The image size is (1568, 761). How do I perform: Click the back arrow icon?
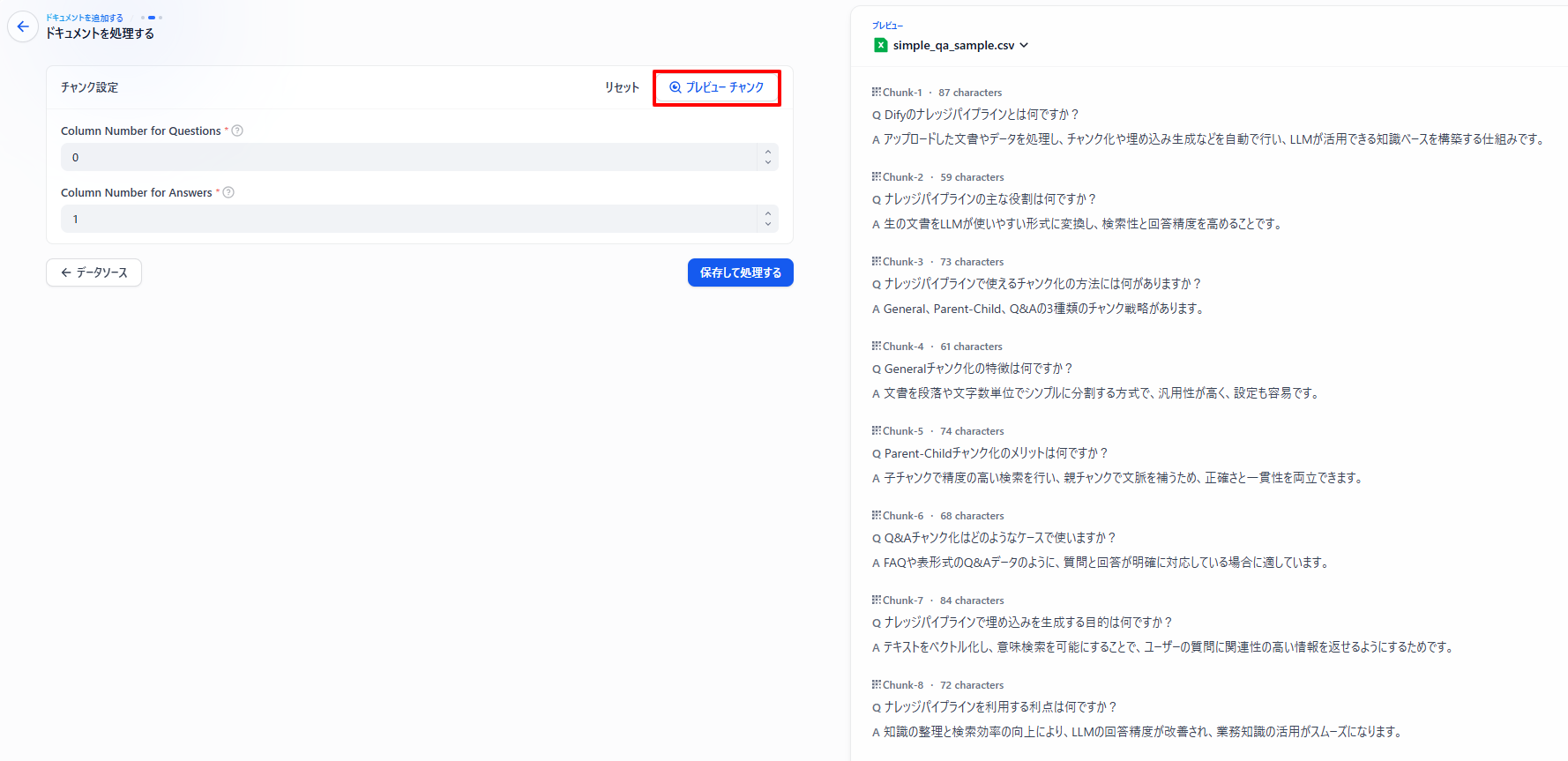pos(23,26)
